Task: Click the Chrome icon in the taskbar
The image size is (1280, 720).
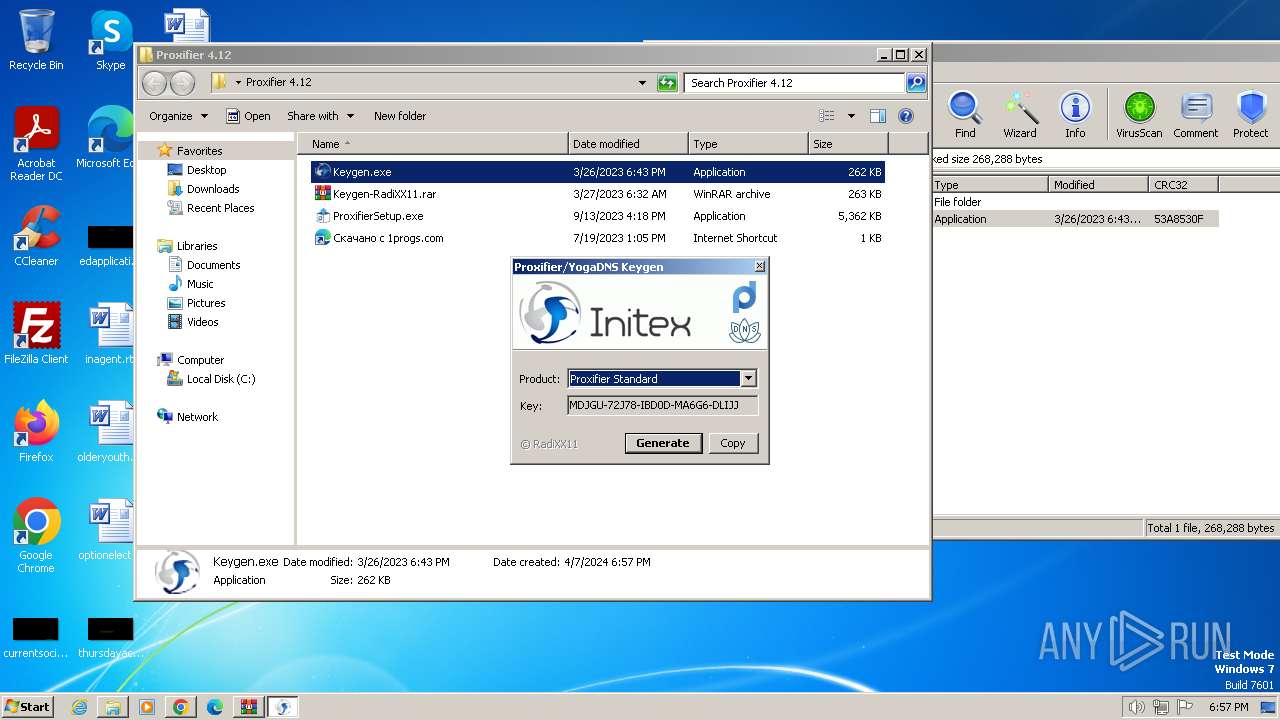Action: pyautogui.click(x=180, y=707)
